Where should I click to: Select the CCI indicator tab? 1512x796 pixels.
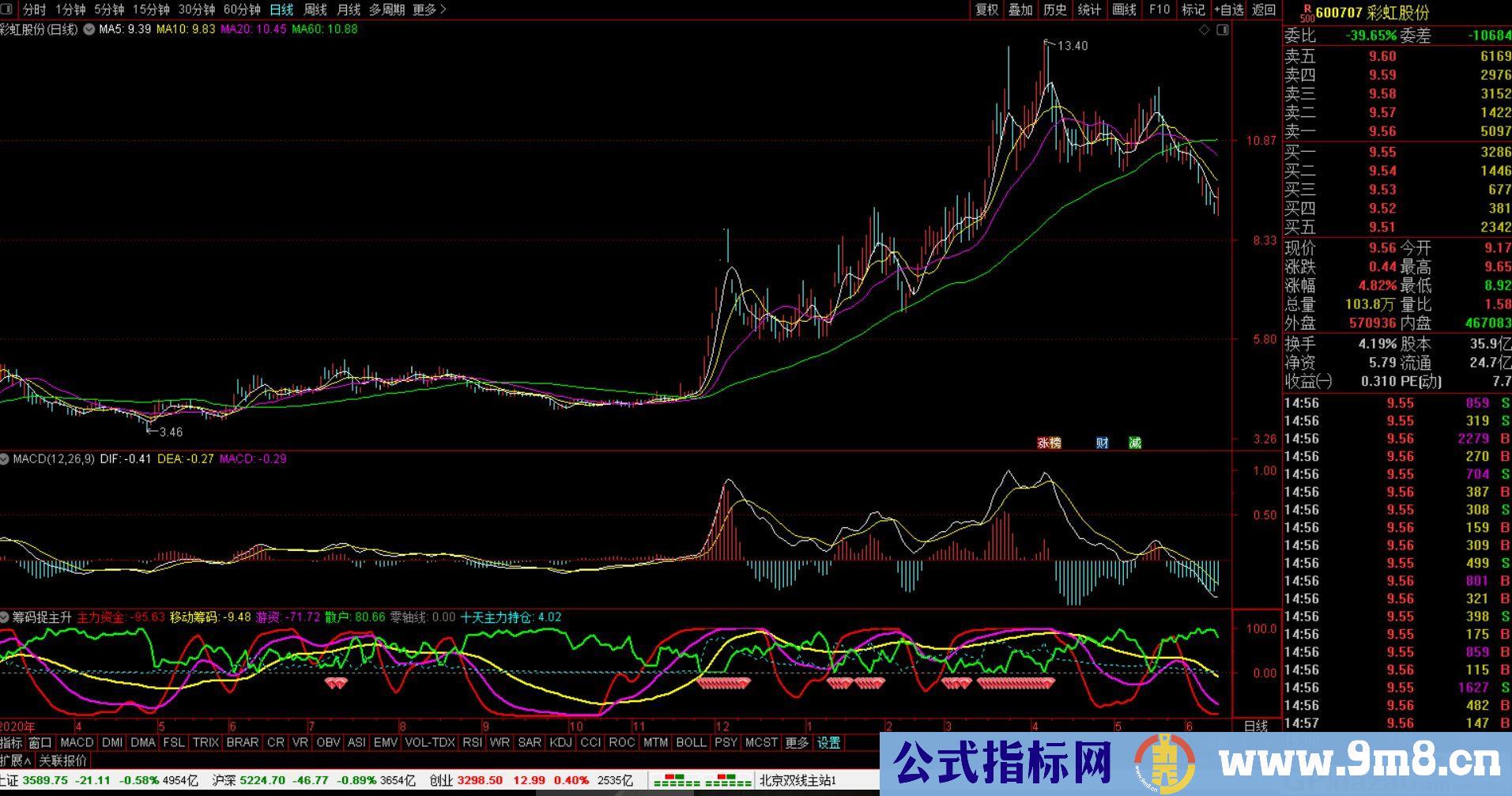[x=590, y=743]
